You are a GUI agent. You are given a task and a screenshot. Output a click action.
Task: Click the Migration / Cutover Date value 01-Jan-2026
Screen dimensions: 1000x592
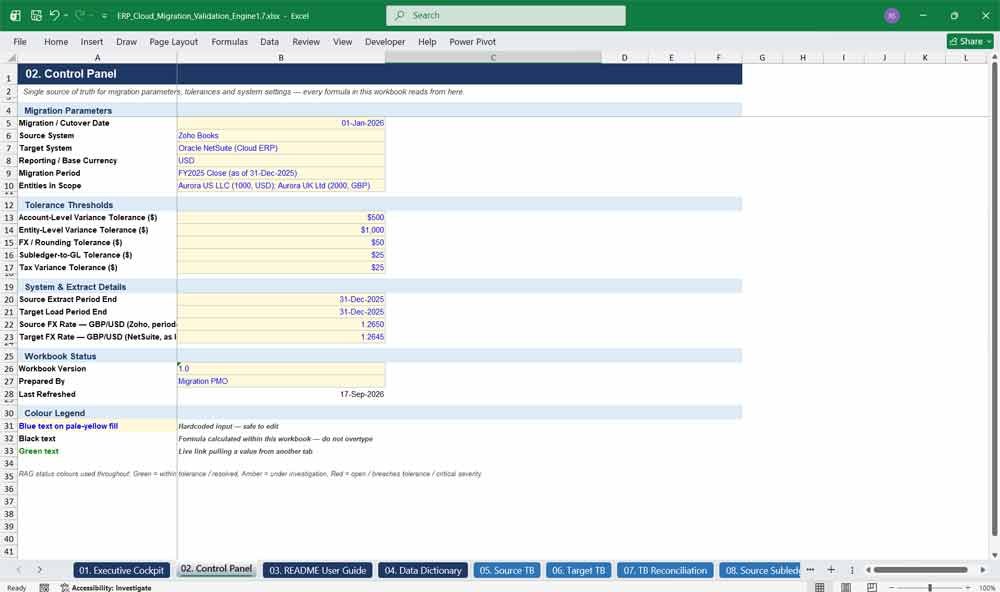tap(281, 123)
